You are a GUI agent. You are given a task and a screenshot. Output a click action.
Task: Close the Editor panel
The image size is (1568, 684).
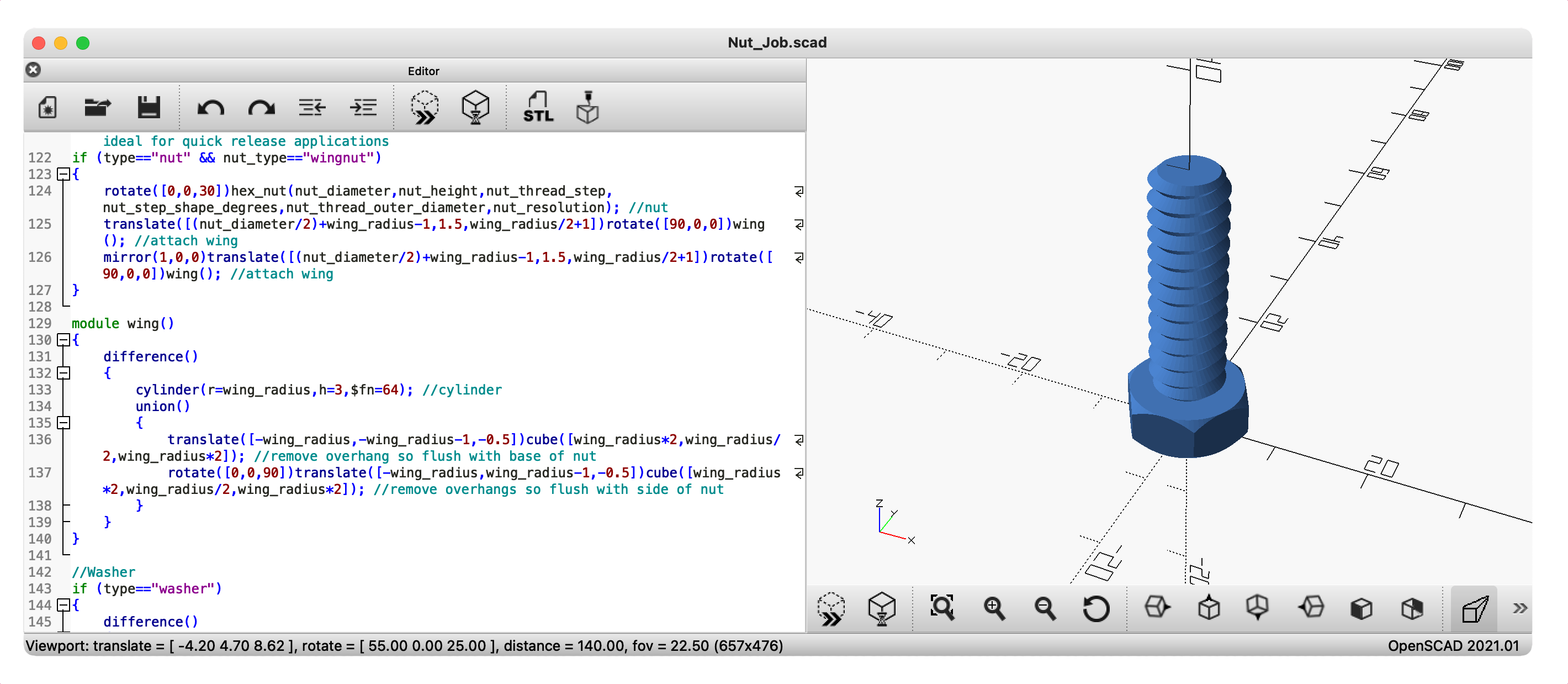(34, 70)
